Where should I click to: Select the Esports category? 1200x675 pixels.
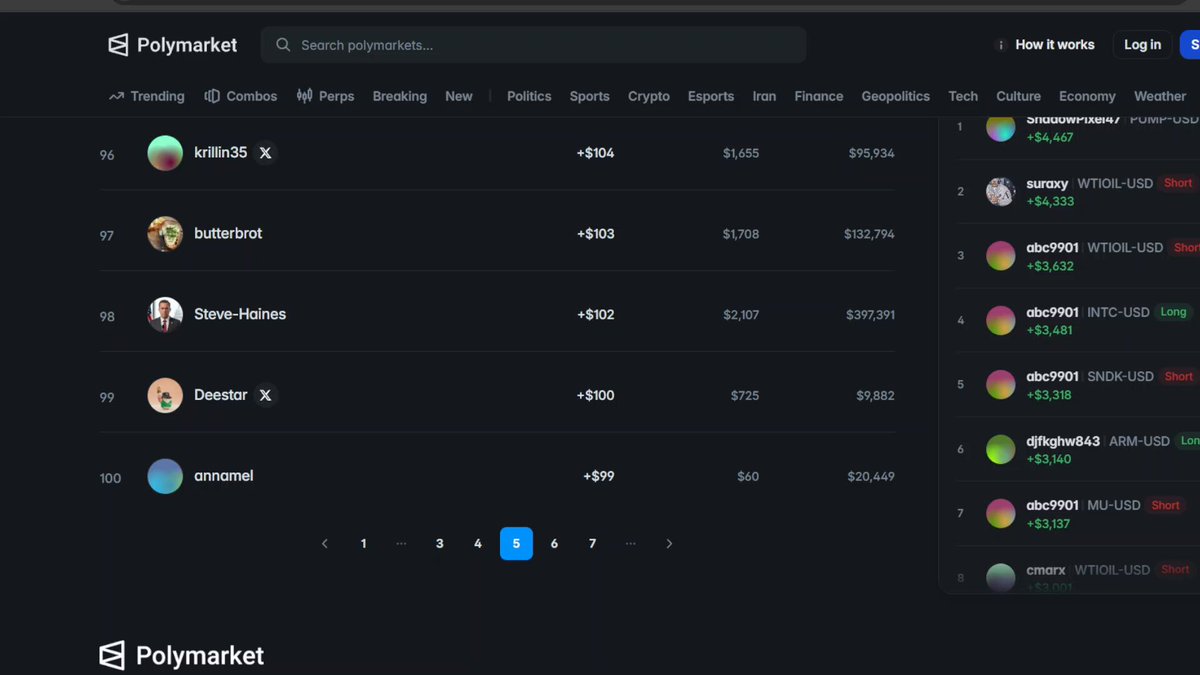(x=711, y=96)
